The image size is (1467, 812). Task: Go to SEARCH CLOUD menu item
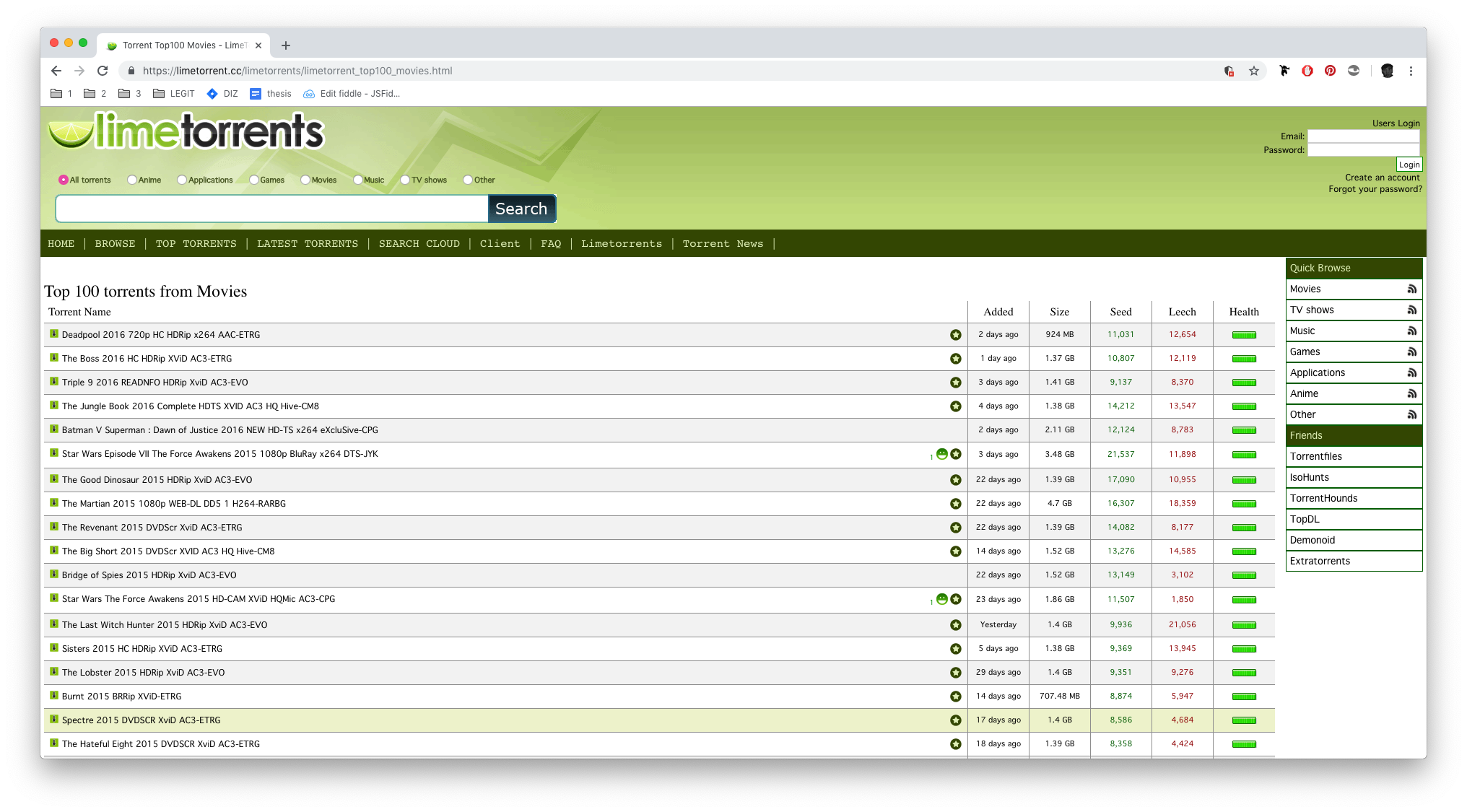tap(419, 244)
